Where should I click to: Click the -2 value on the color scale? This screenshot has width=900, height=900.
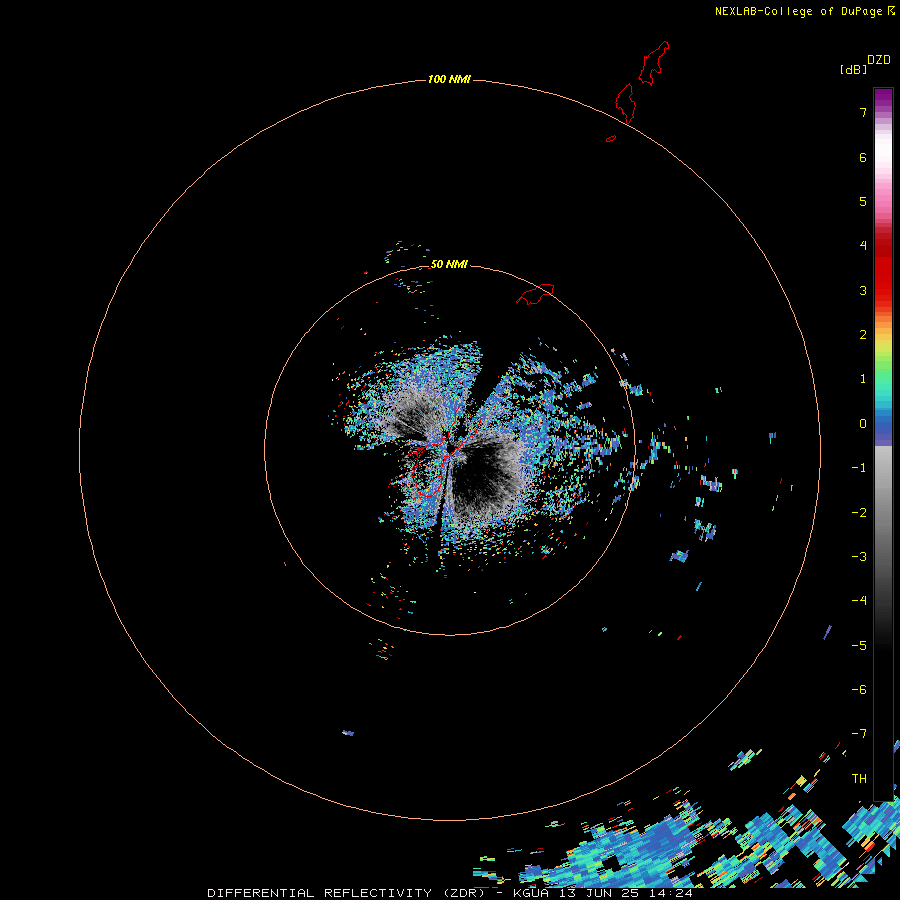pos(859,513)
